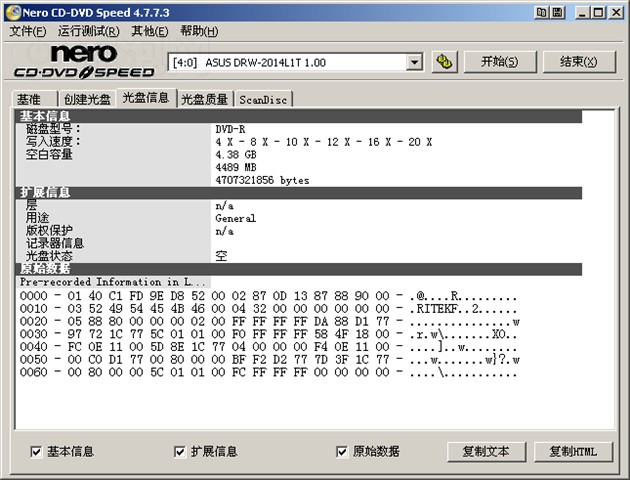Click the 写入速度 label
630x480 pixels.
(x=53, y=142)
